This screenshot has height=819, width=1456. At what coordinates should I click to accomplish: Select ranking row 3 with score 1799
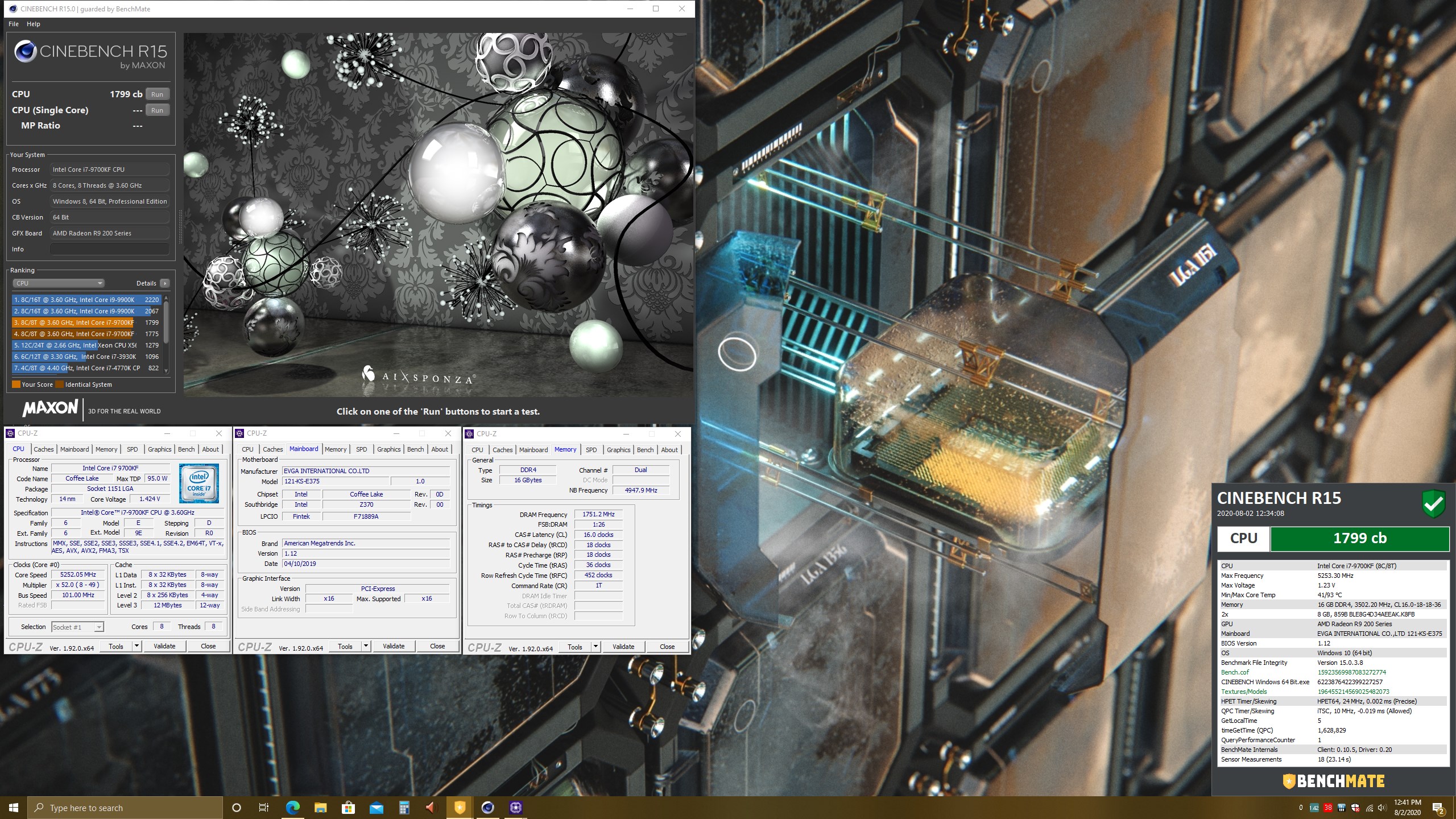(x=86, y=322)
